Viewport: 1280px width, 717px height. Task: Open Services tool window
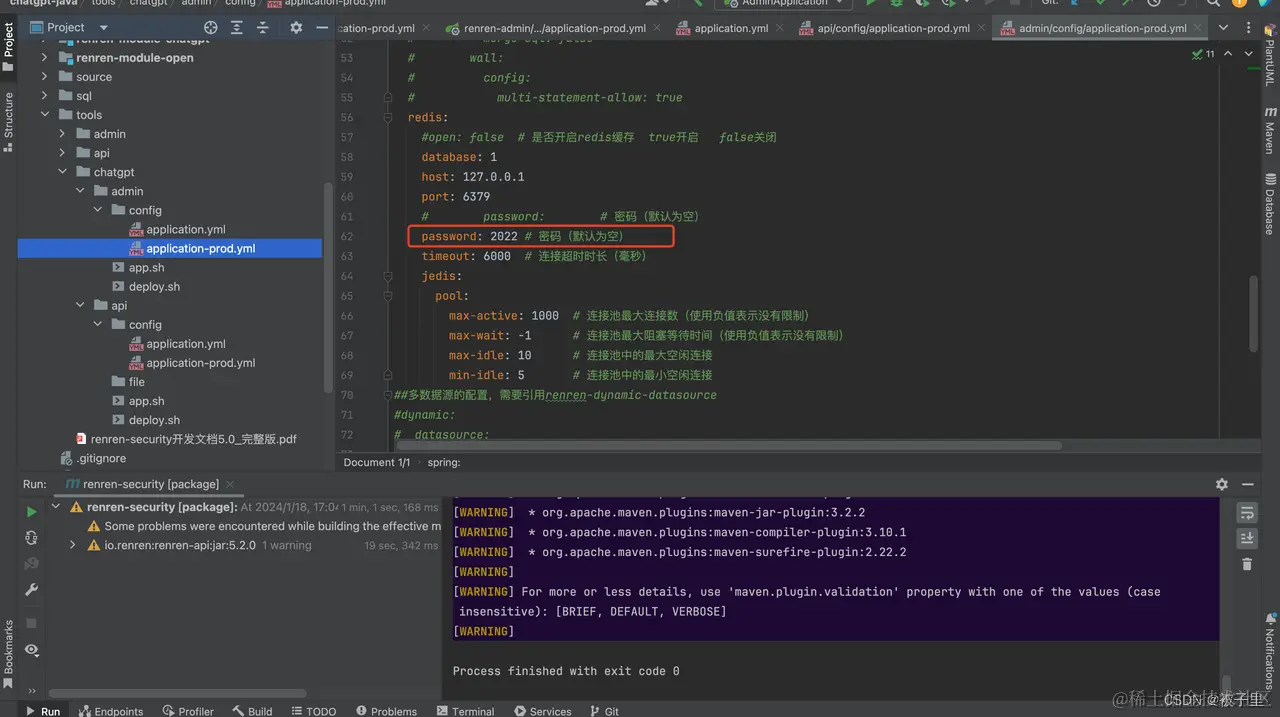(542, 711)
